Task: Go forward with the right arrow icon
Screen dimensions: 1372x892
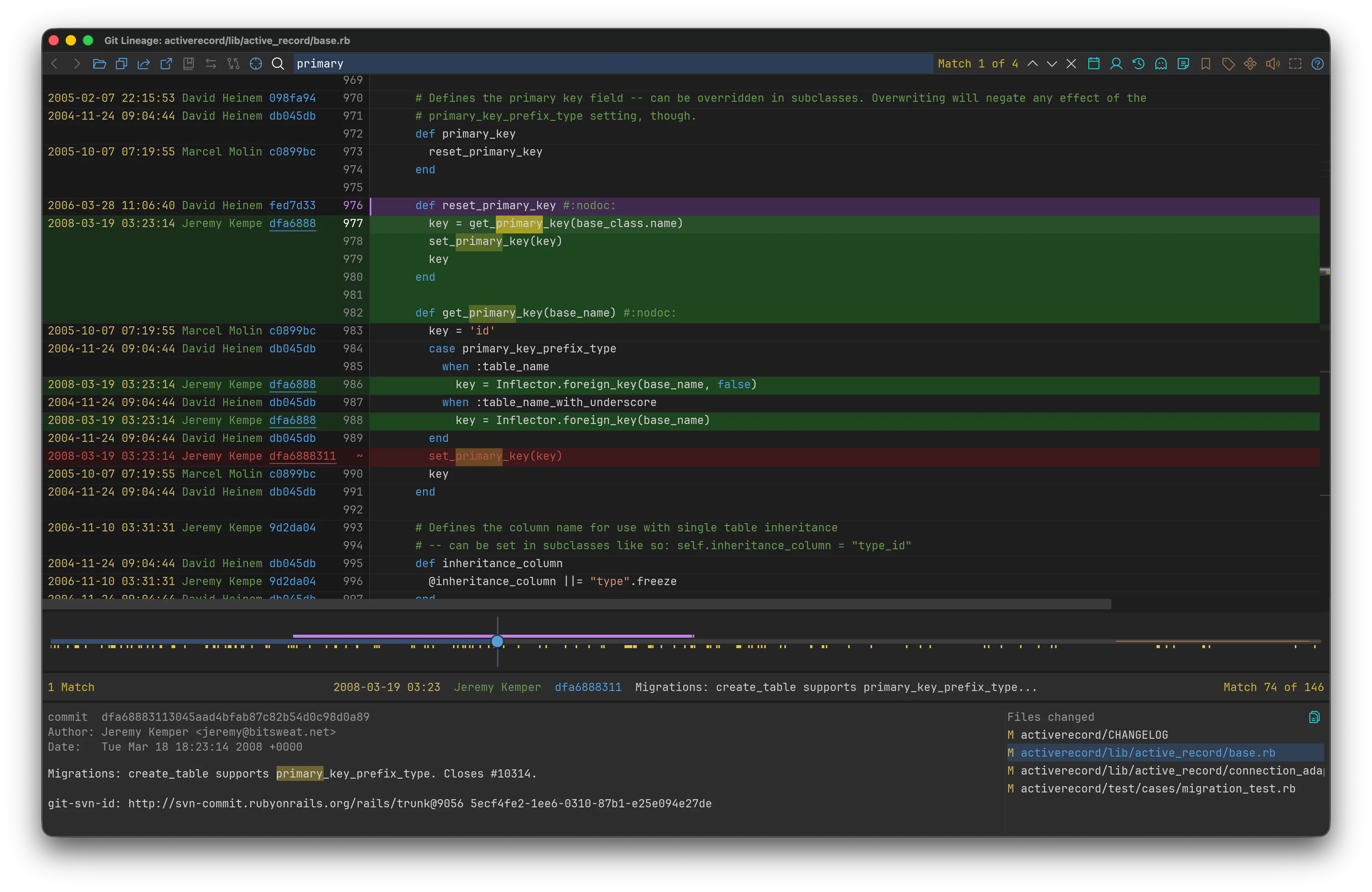Action: 77,63
